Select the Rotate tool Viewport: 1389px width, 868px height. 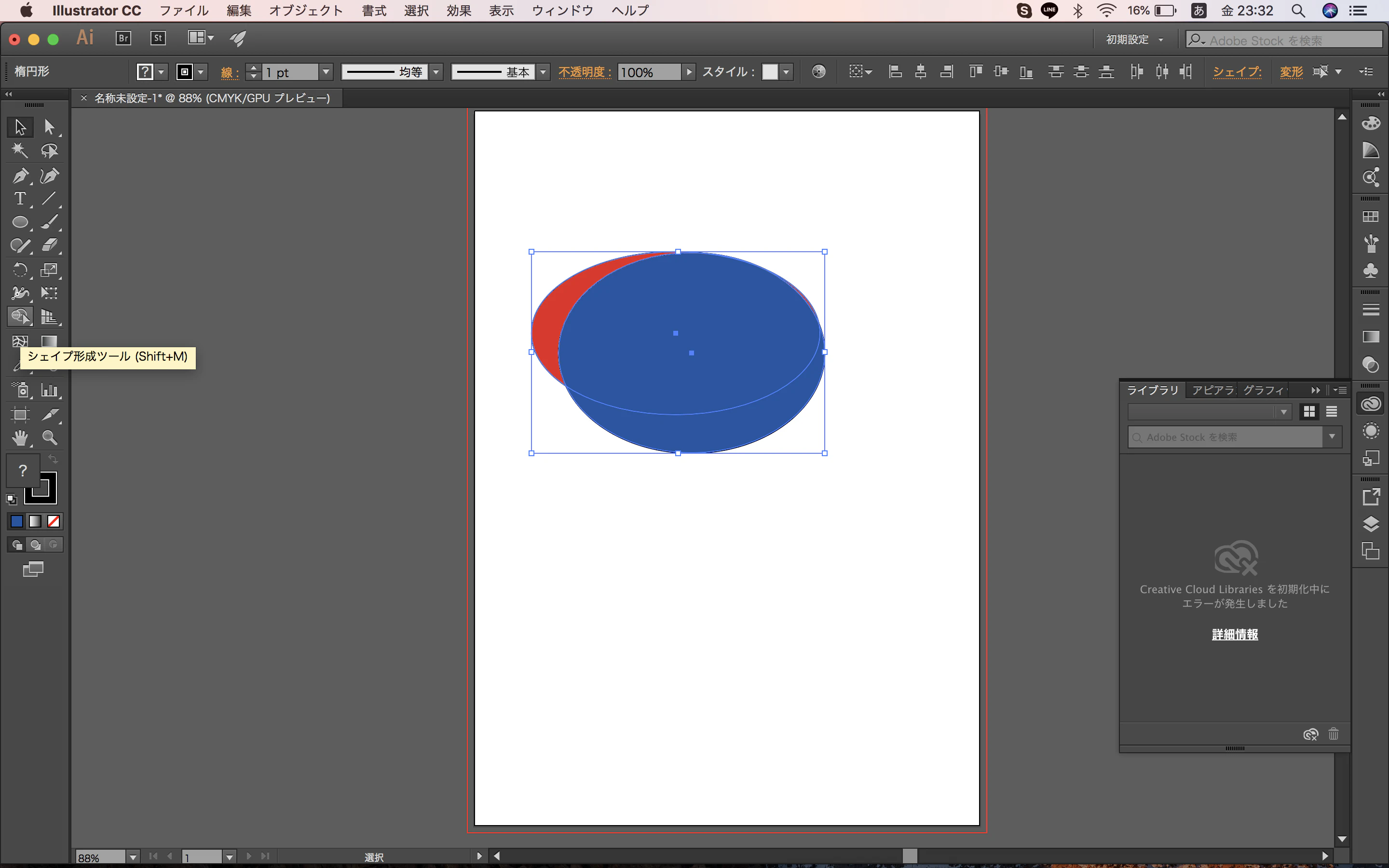tap(20, 270)
